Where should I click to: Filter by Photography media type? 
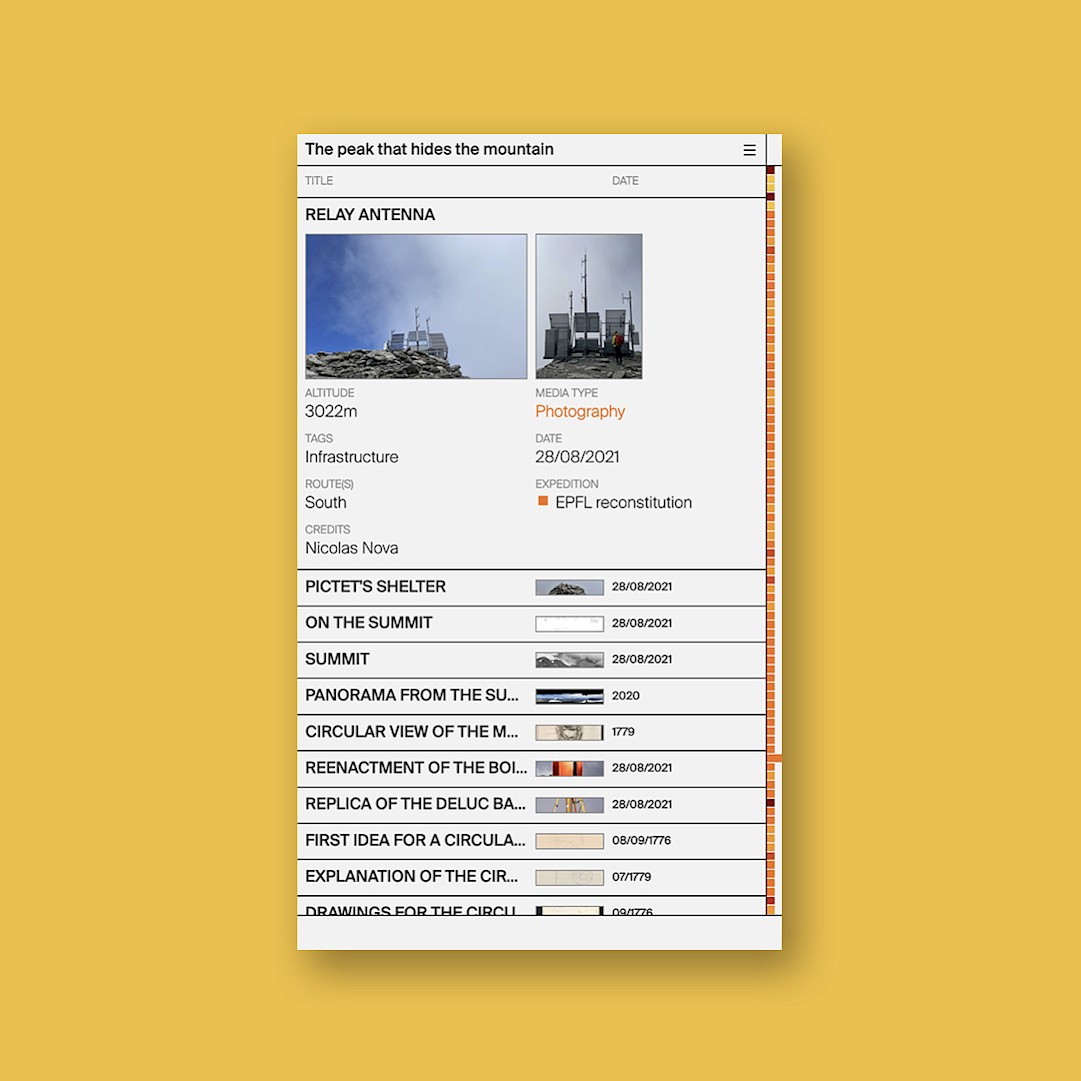(x=580, y=412)
